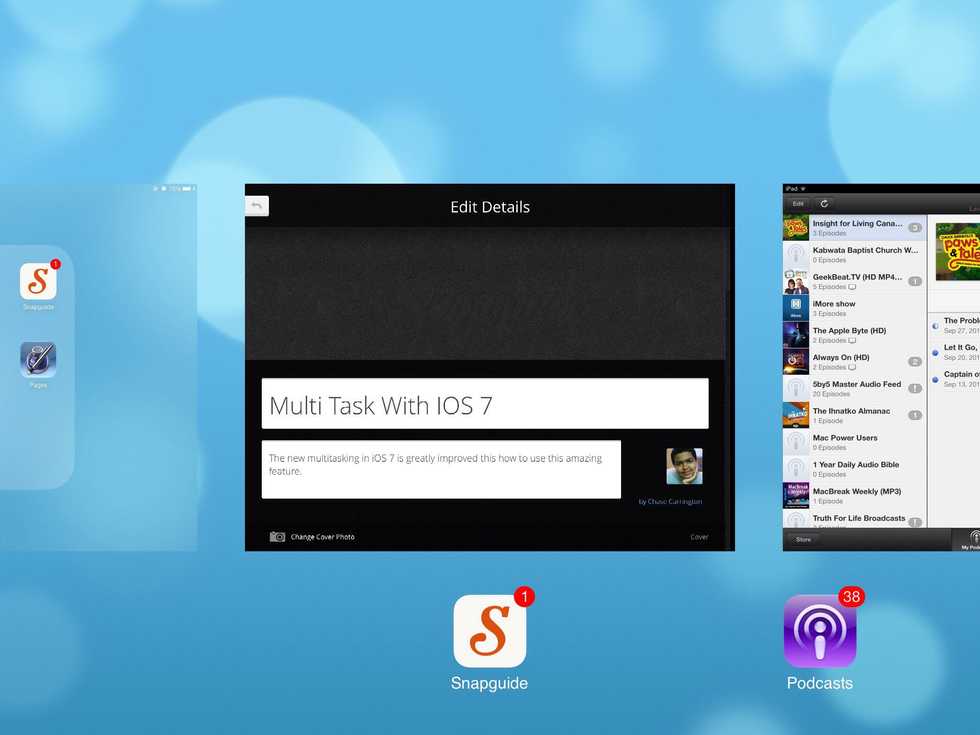The image size is (980, 735).
Task: Switch to the My Podcasts tab
Action: [968, 541]
